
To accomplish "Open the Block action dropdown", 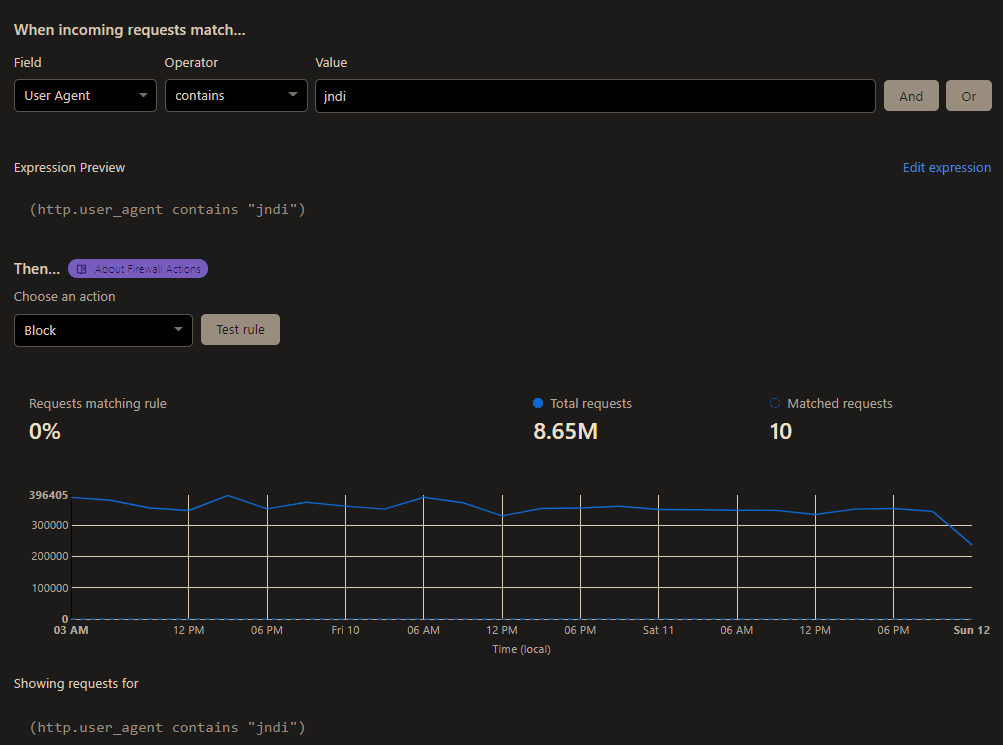I will [x=103, y=330].
